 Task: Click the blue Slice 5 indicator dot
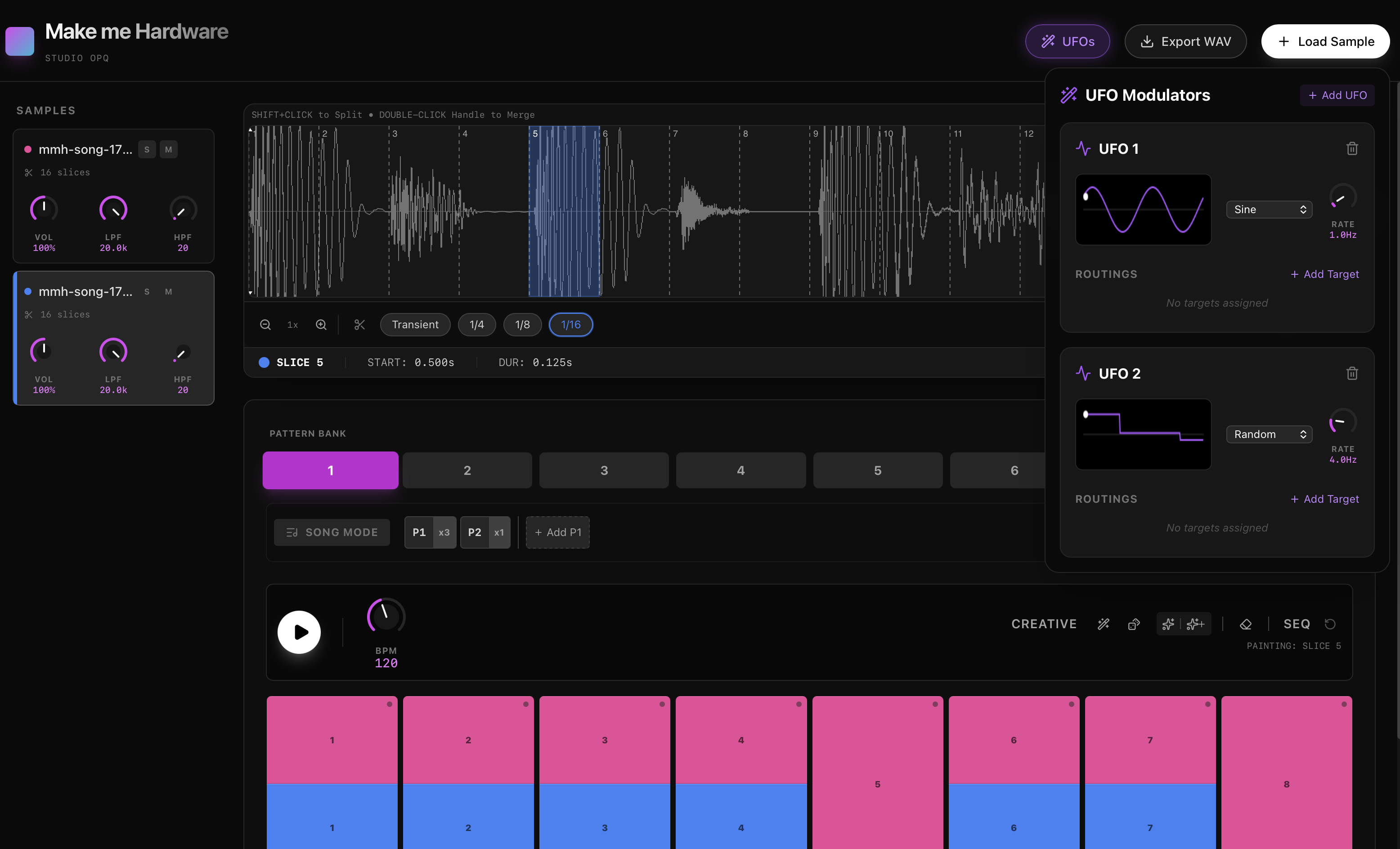(x=264, y=362)
